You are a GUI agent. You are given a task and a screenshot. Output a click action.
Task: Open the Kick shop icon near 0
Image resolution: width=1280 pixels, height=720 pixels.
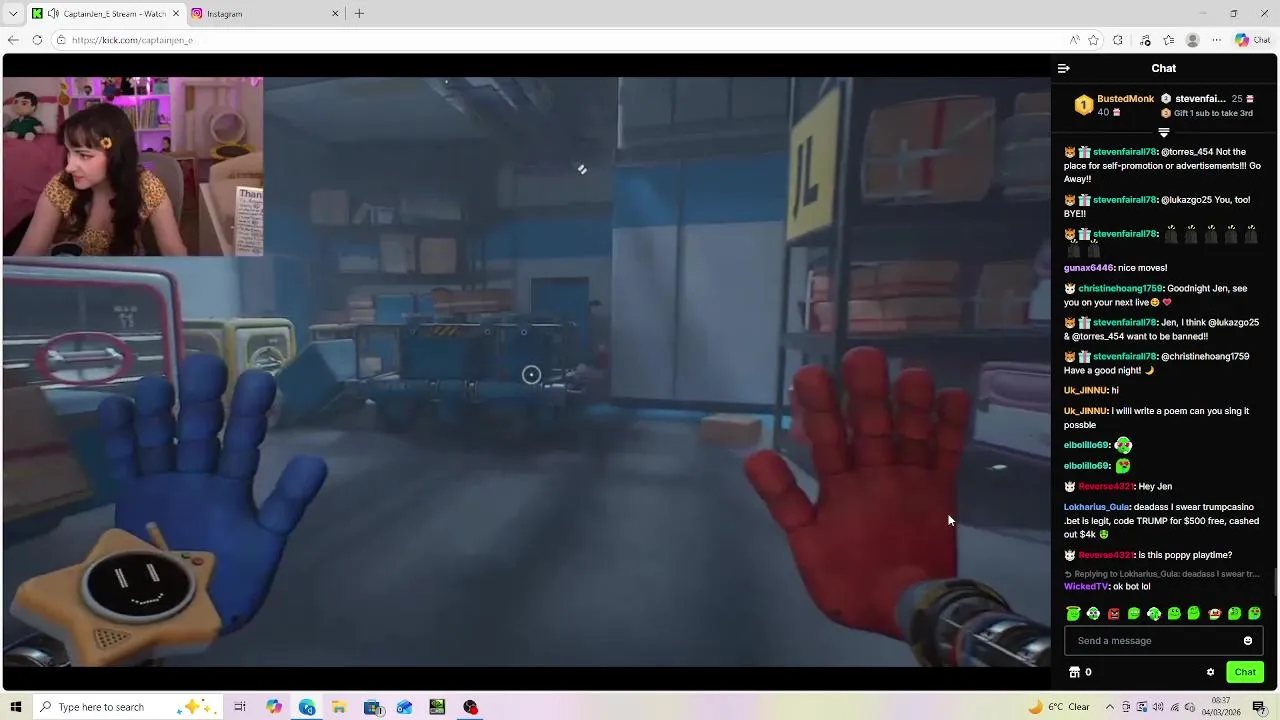pos(1075,672)
